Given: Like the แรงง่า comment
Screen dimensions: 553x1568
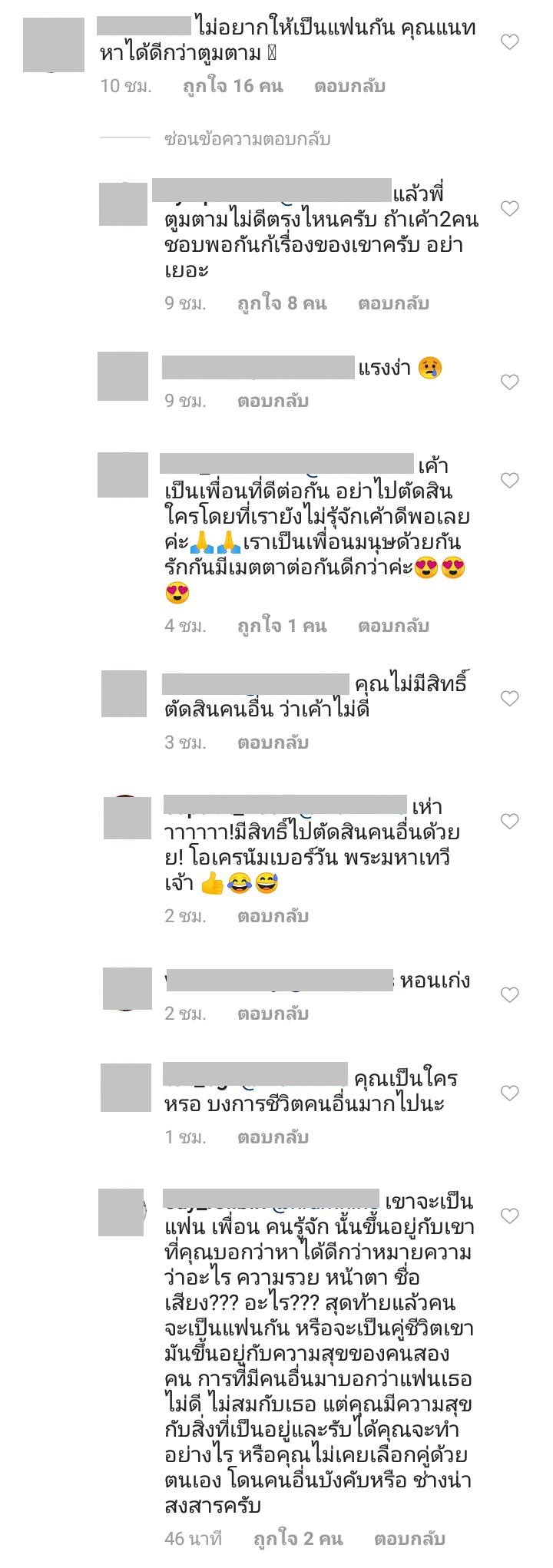Looking at the screenshot, I should (510, 382).
